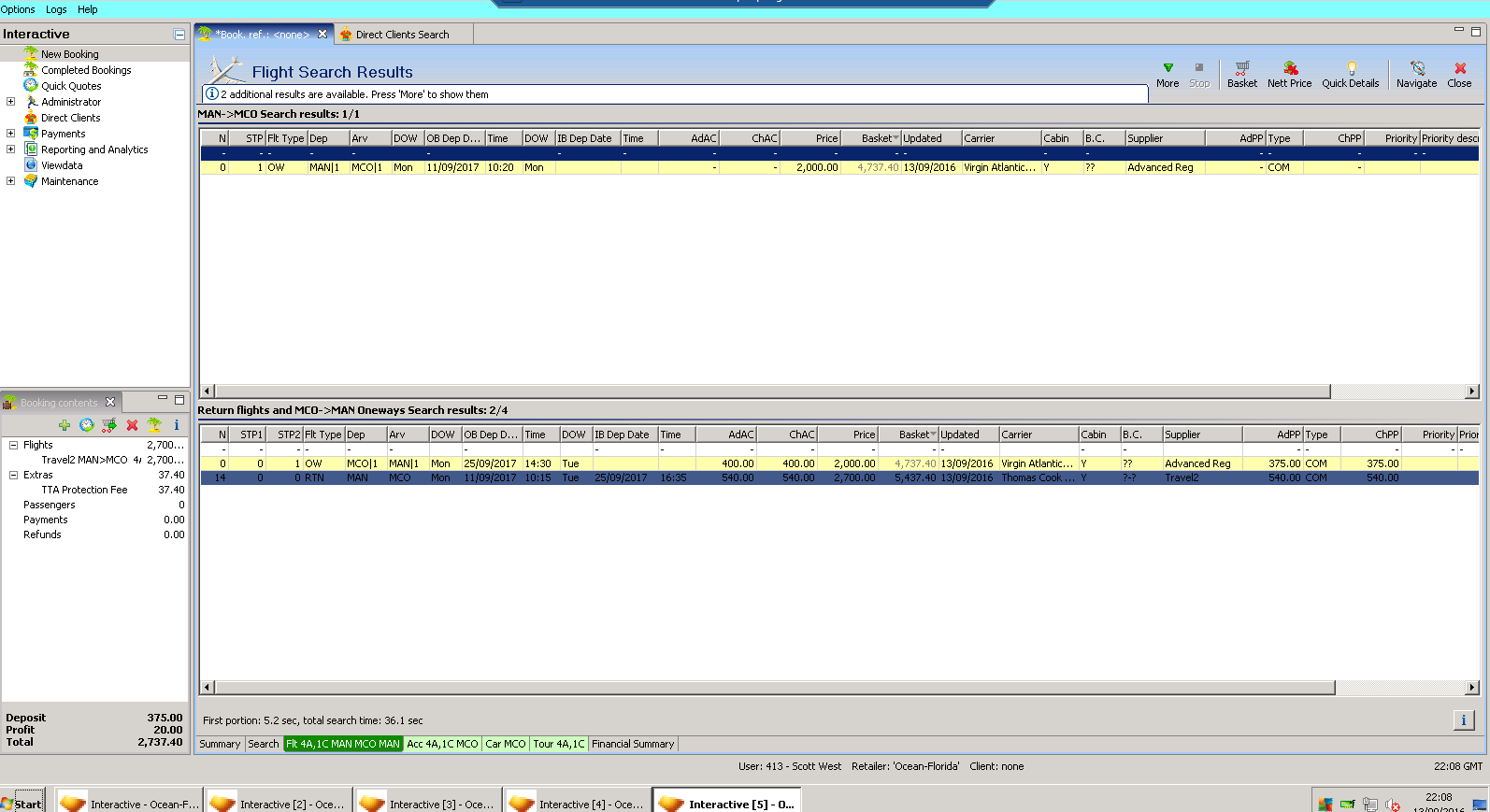
Task: Click the Viewdata globe icon
Action: point(31,165)
